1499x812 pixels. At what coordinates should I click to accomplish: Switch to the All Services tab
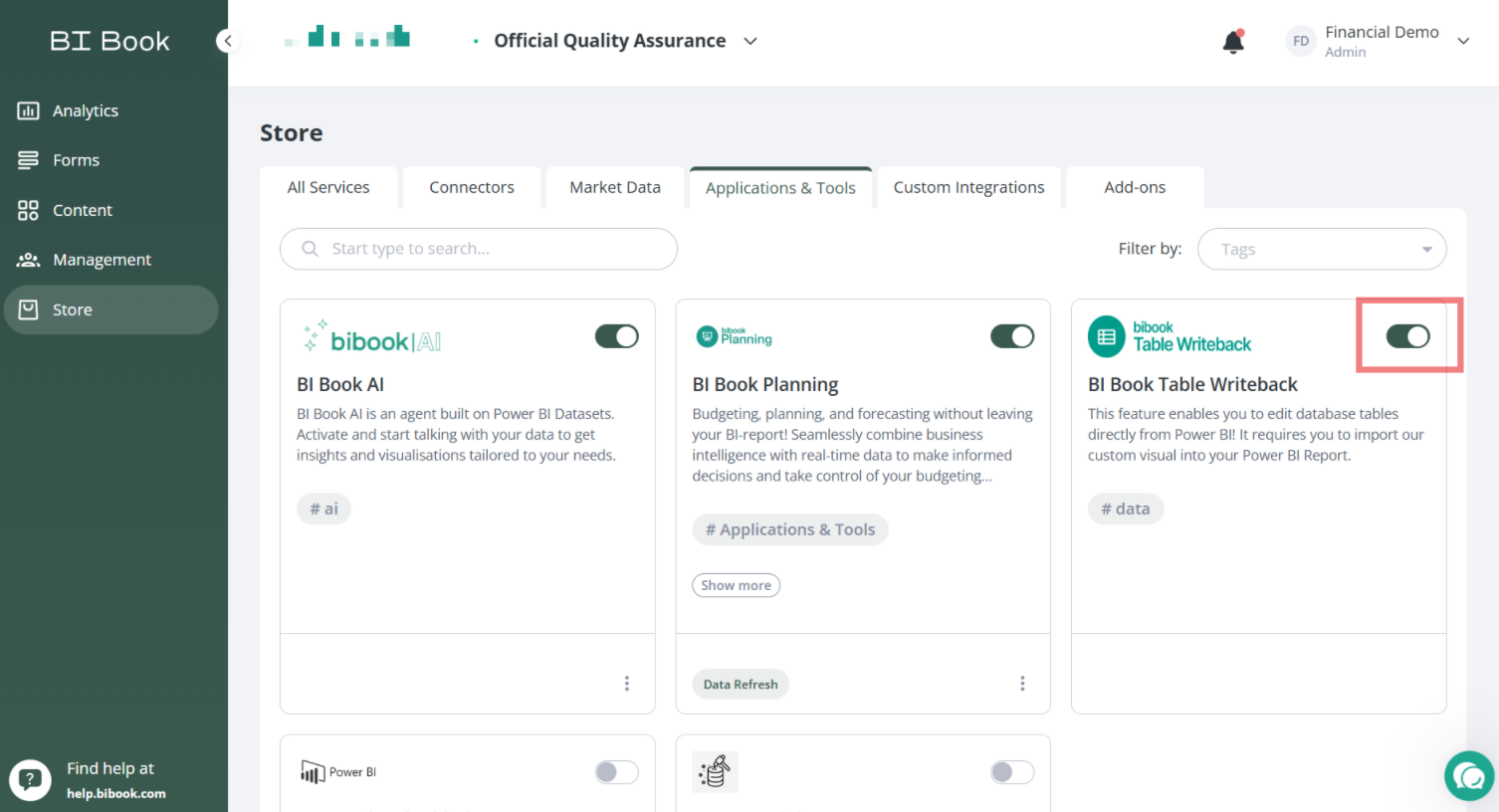point(328,187)
